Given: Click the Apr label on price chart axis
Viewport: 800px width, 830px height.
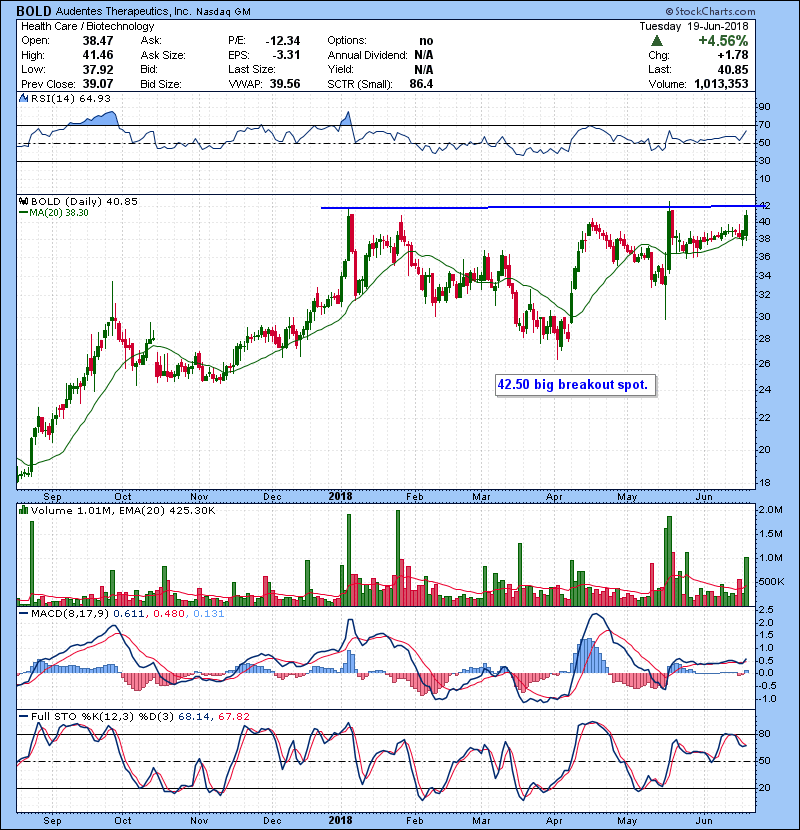Looking at the screenshot, I should tap(554, 497).
